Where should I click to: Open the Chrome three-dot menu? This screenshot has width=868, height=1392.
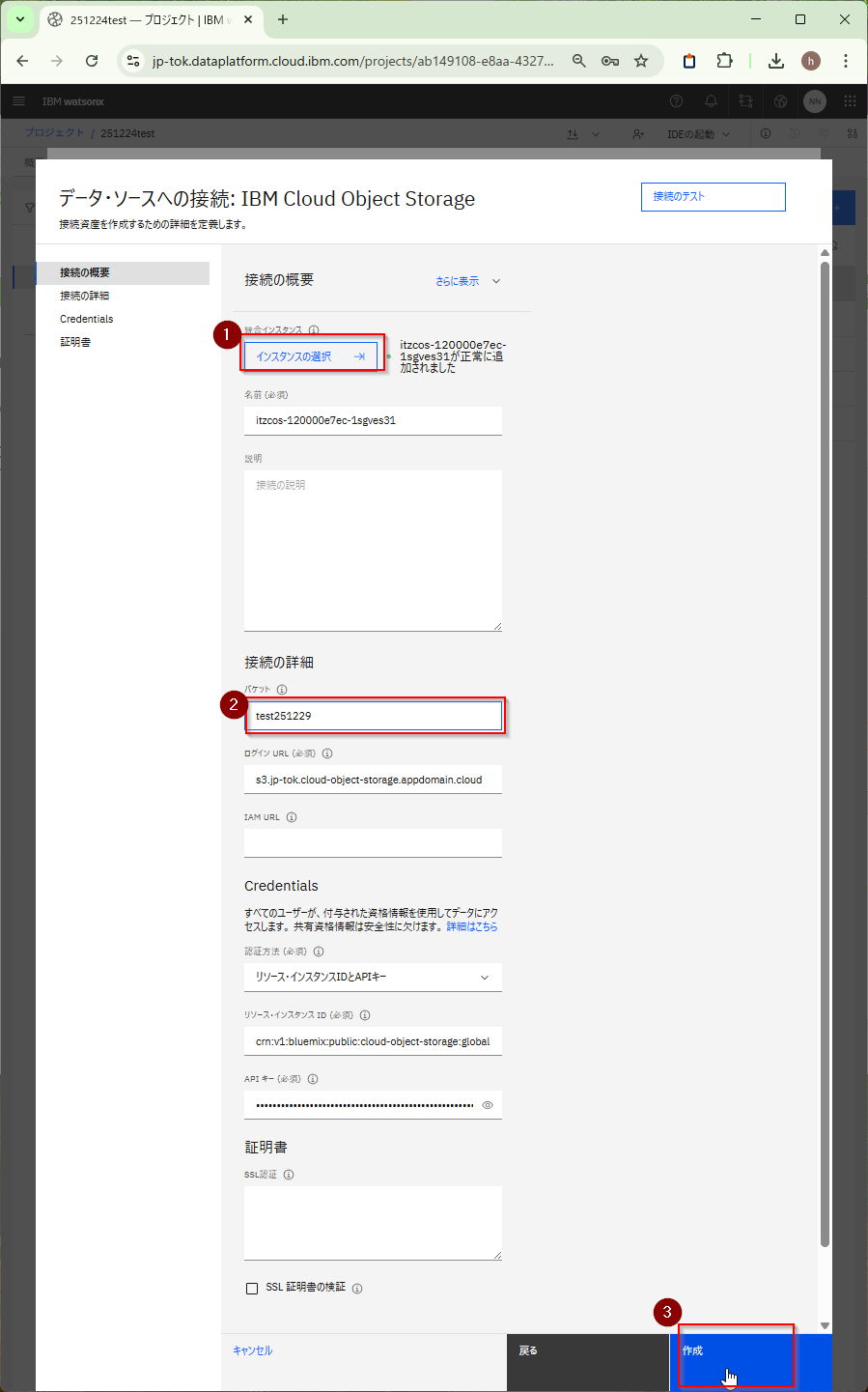(846, 61)
